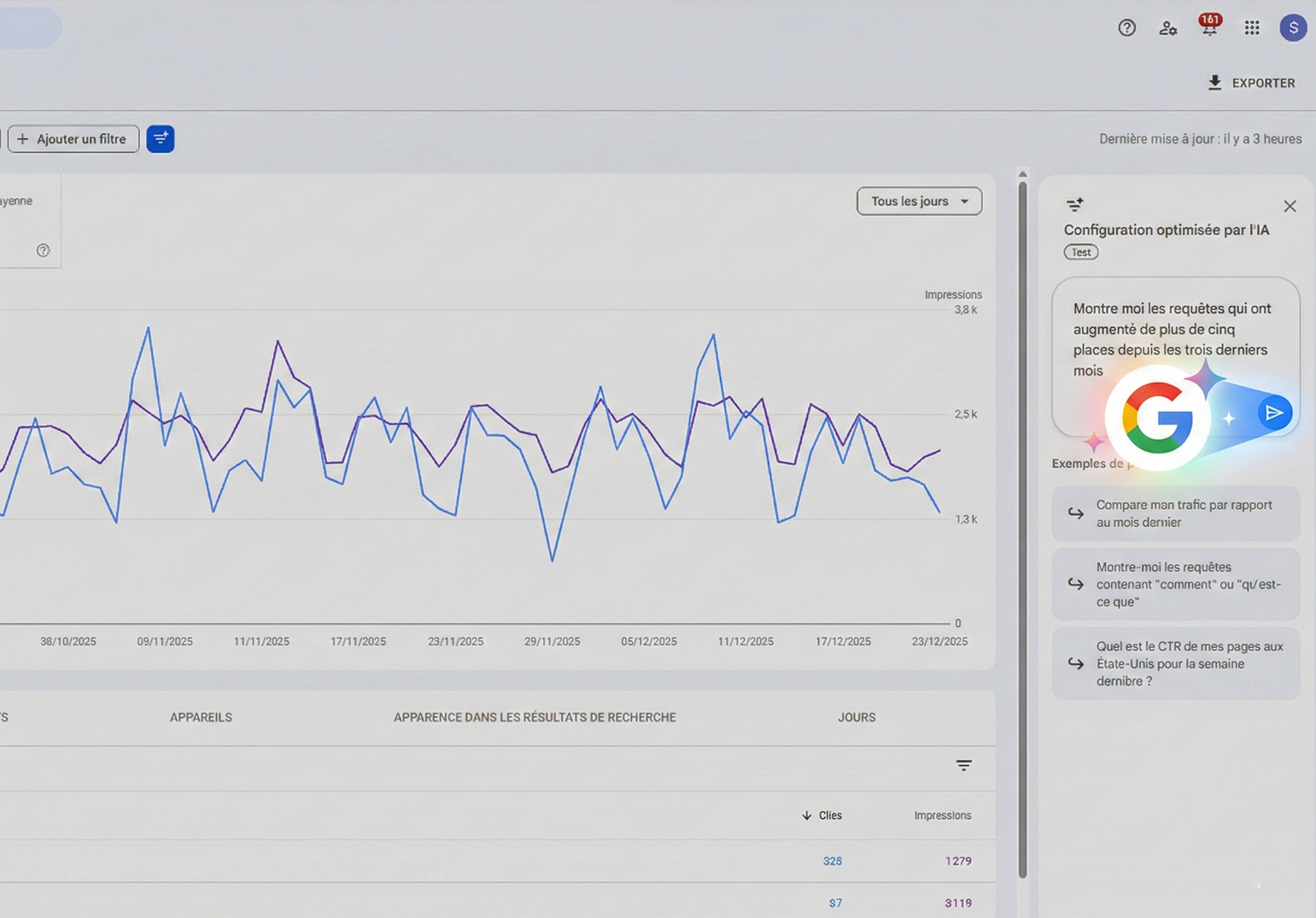This screenshot has width=1316, height=918.
Task: Open the table filter rows icon
Action: pos(963,765)
